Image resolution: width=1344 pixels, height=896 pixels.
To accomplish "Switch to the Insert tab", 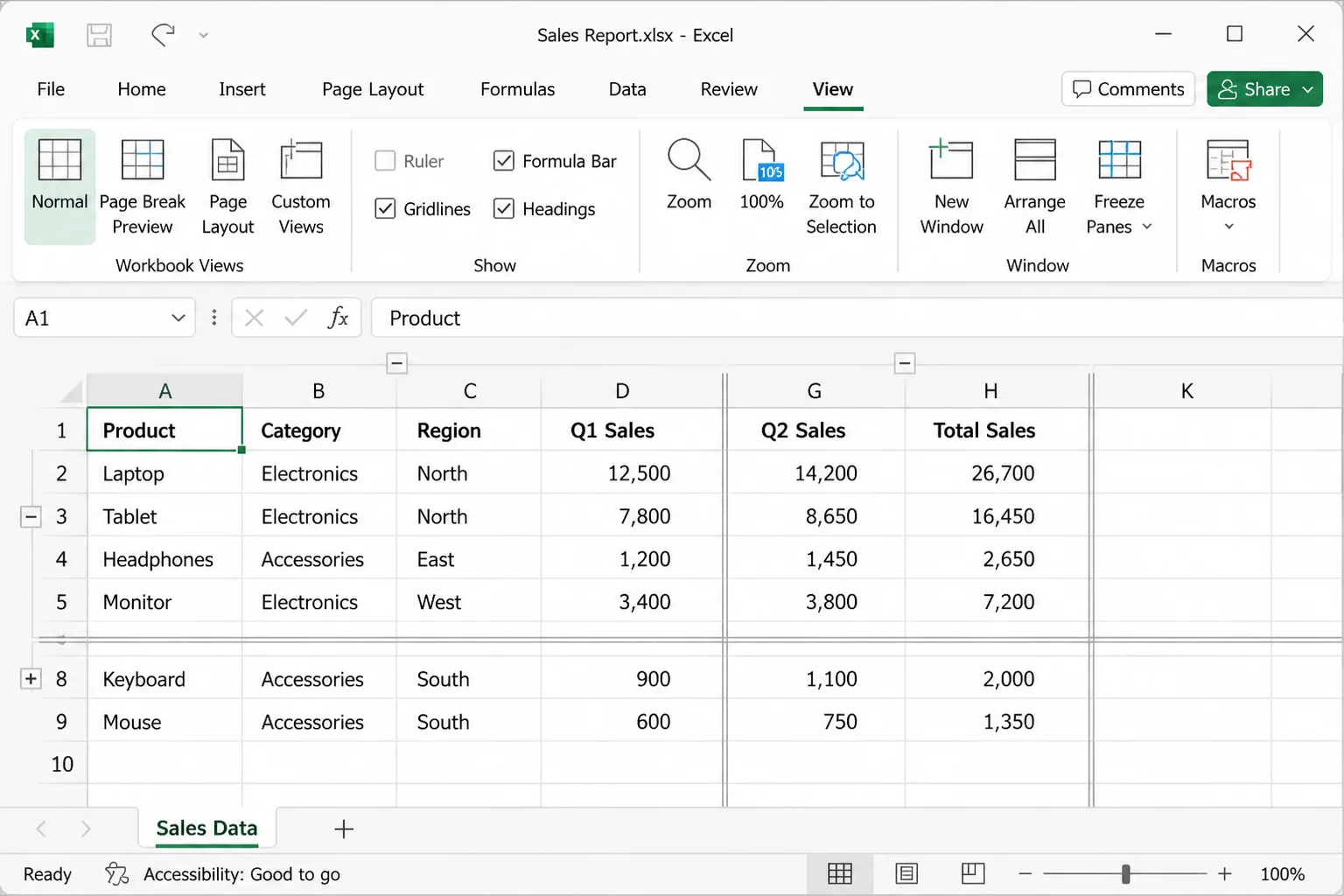I will tap(242, 89).
